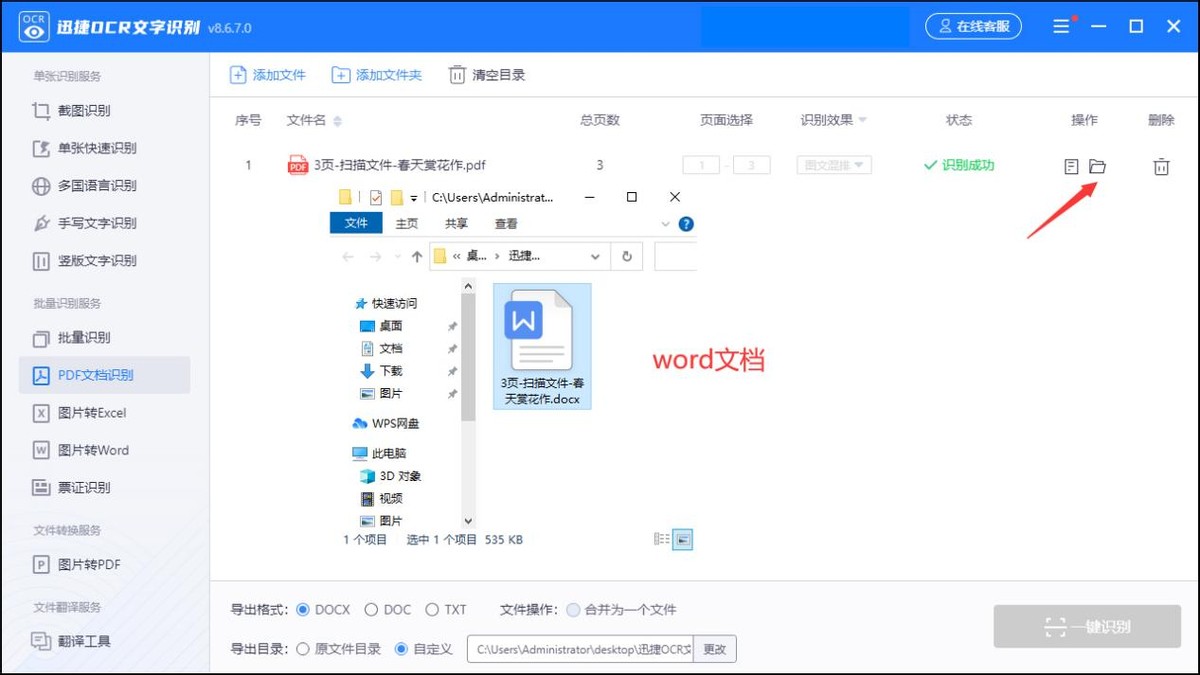Contact 在线客服 online support
1200x675 pixels.
pyautogui.click(x=973, y=26)
